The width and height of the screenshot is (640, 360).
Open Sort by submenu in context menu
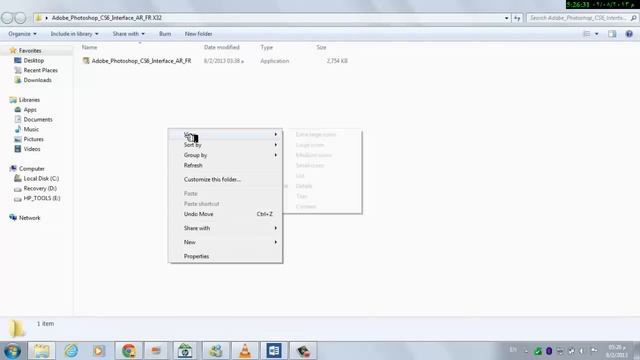tap(225, 145)
